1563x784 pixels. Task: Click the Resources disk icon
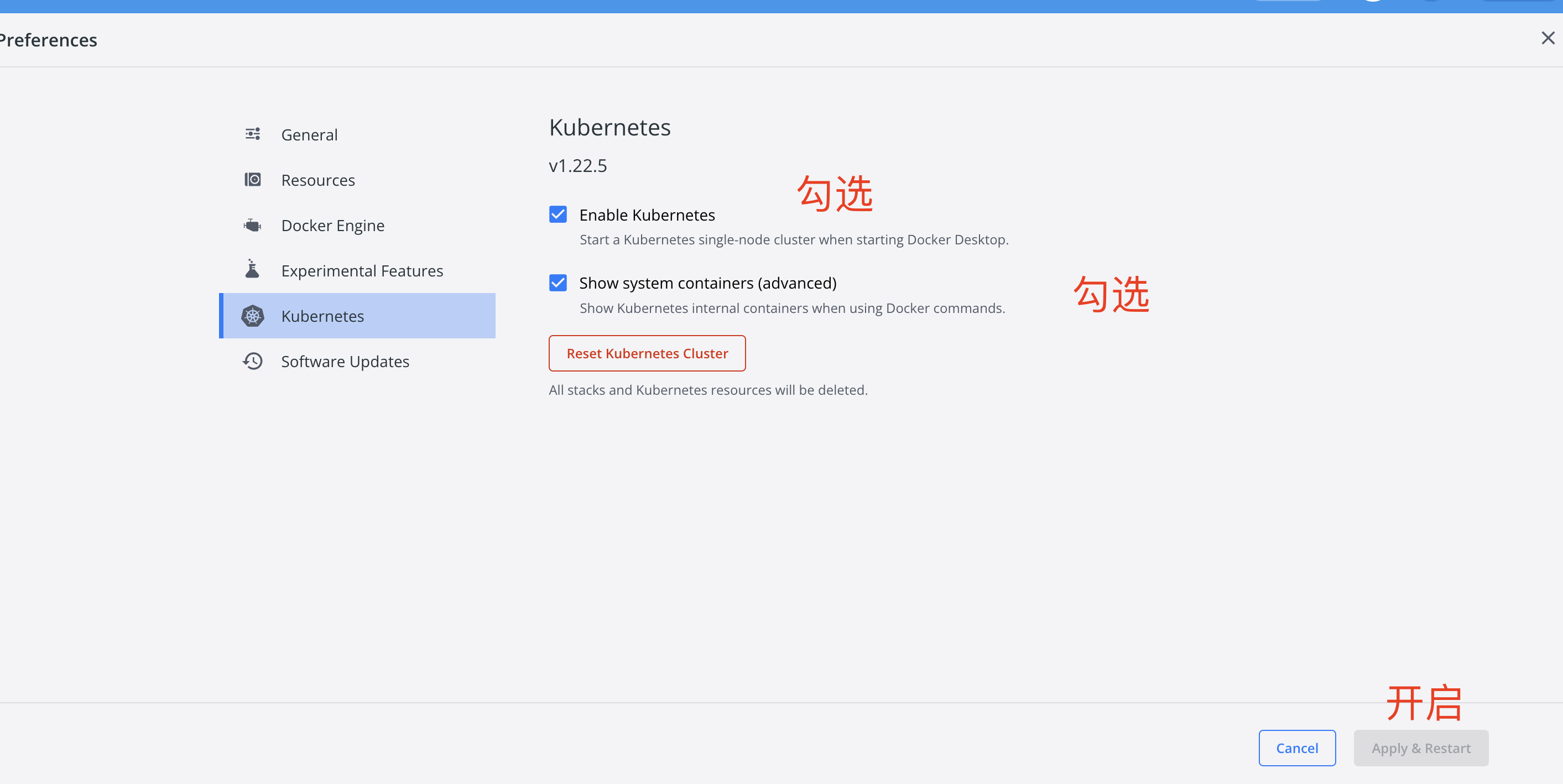pos(252,180)
